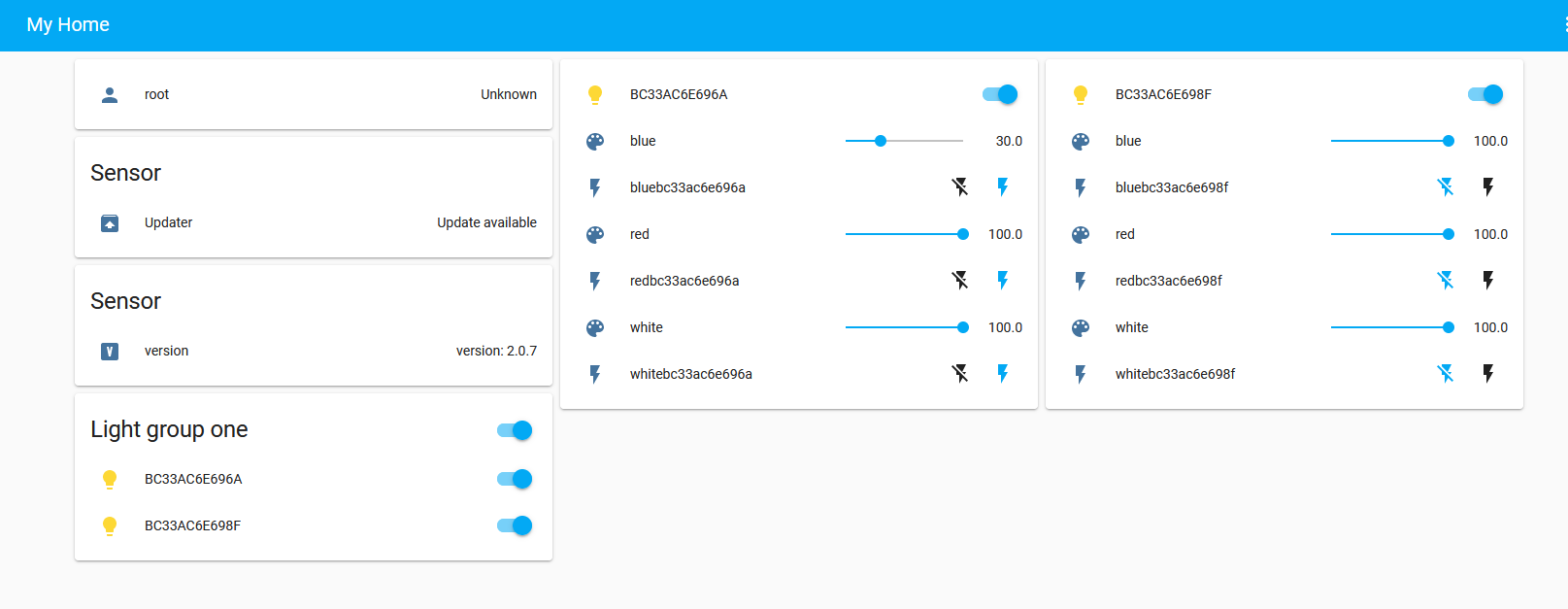Turn off whitebc33ac6e696a with flash-off icon

pos(960,373)
